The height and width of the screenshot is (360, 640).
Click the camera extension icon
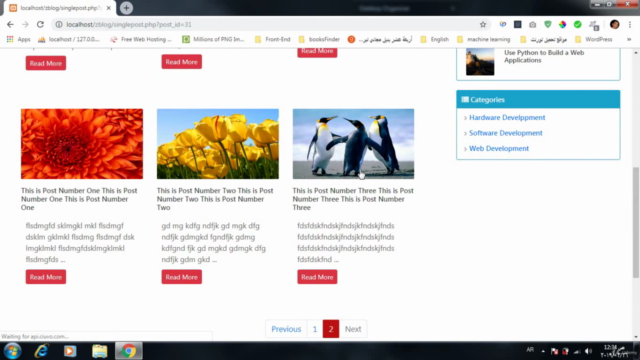coord(533,24)
